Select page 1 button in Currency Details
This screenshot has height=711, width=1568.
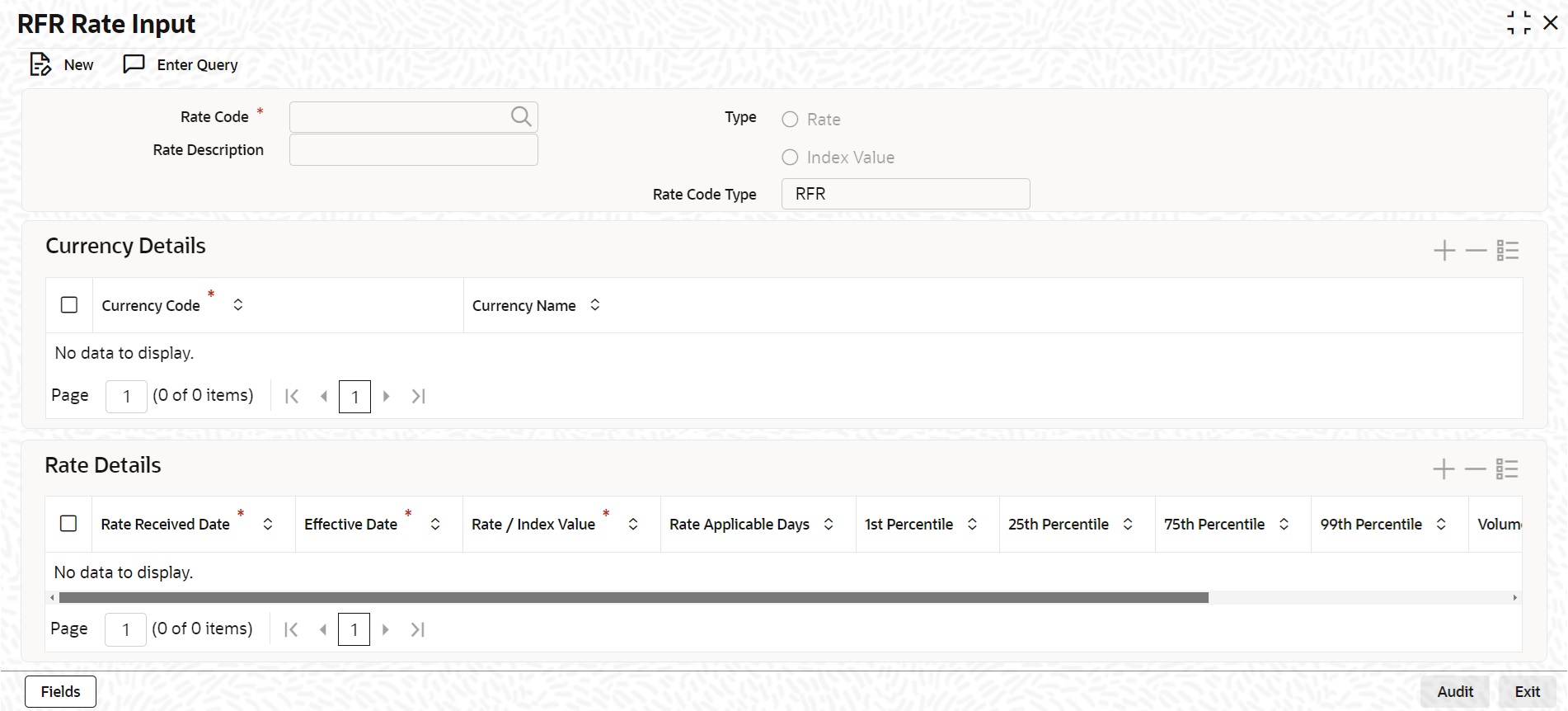355,397
